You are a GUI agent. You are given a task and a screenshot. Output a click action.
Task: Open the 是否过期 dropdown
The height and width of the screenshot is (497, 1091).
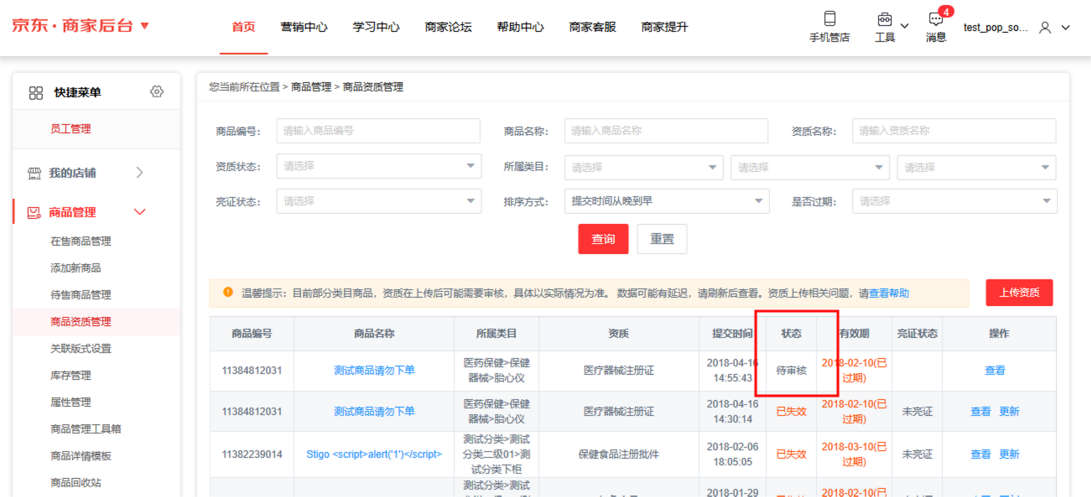(954, 201)
